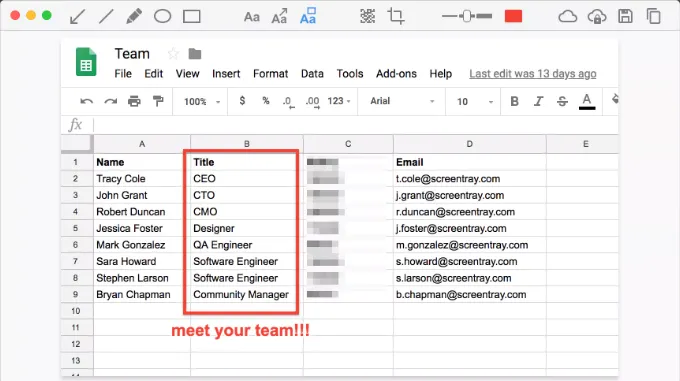Open the Help menu
This screenshot has width=680, height=381.
tap(441, 74)
